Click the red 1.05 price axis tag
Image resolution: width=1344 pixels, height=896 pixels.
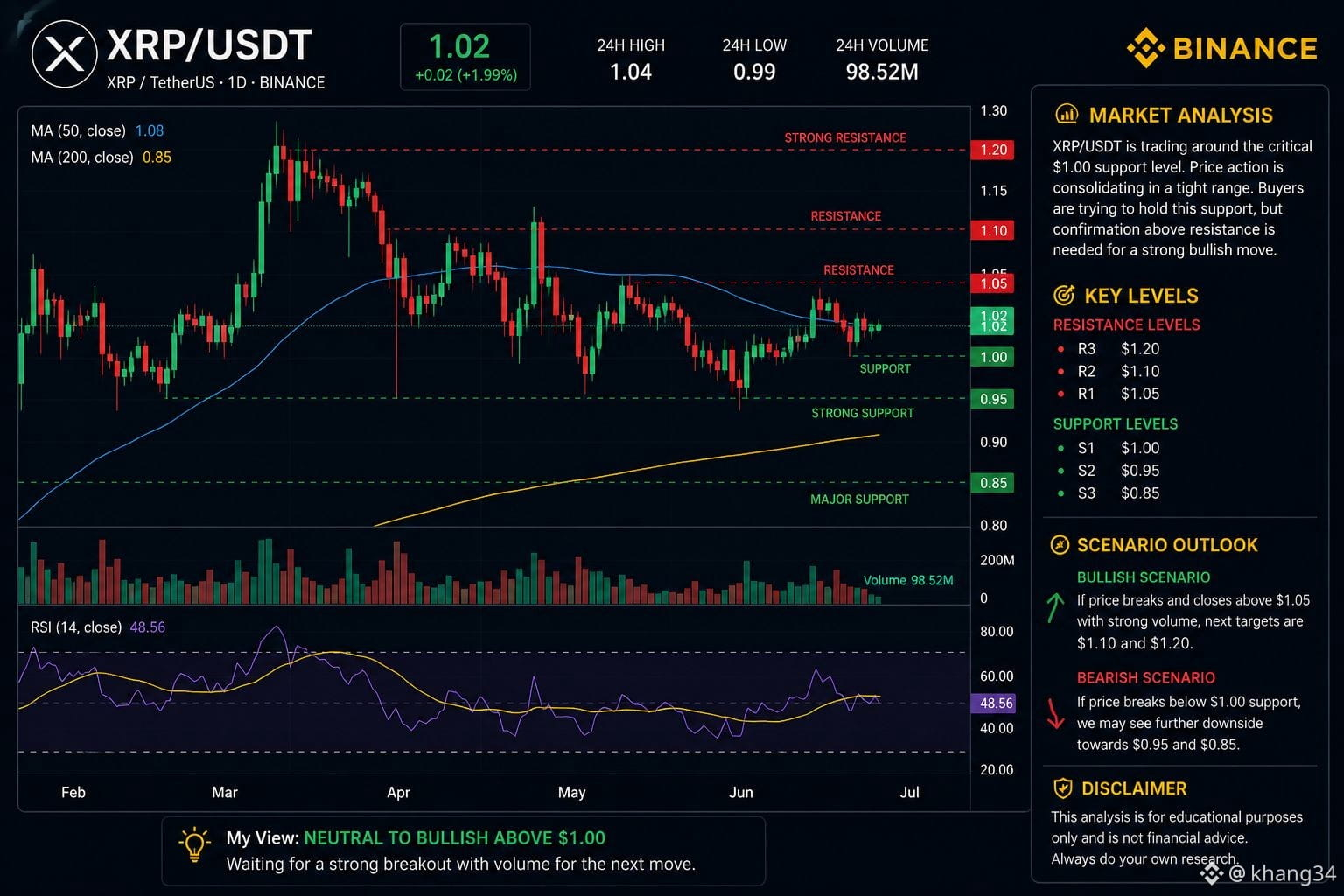(993, 283)
